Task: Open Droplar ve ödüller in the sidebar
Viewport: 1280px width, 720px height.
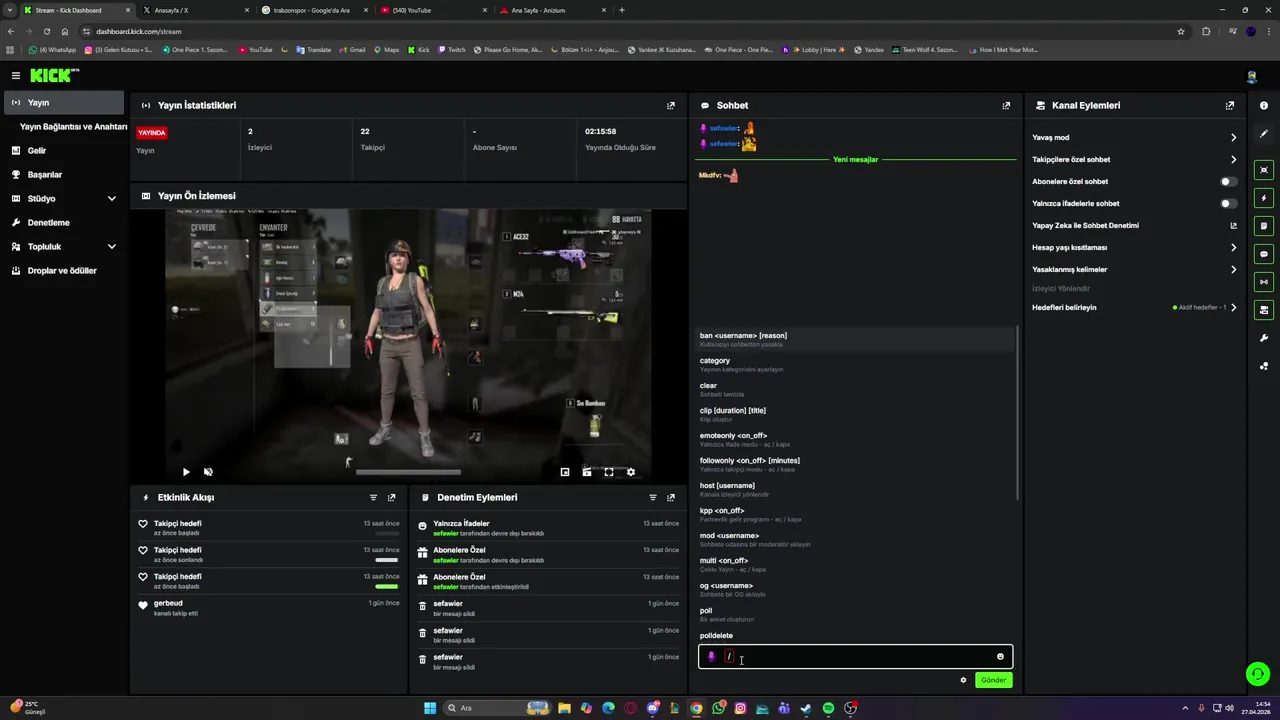Action: 64,271
